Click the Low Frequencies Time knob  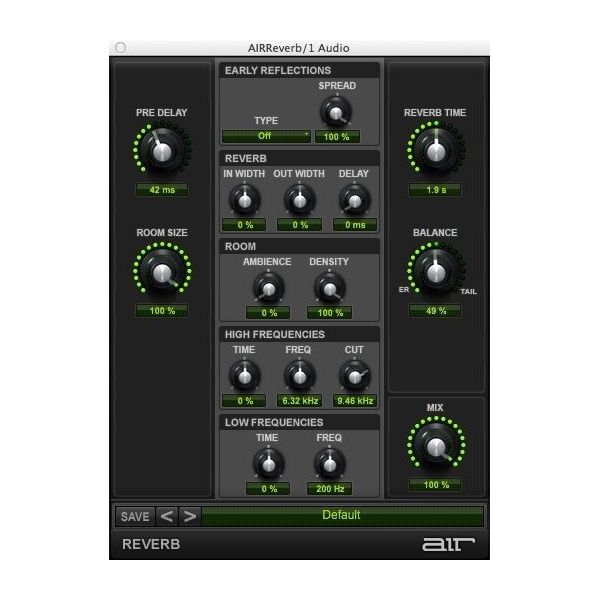pos(269,464)
